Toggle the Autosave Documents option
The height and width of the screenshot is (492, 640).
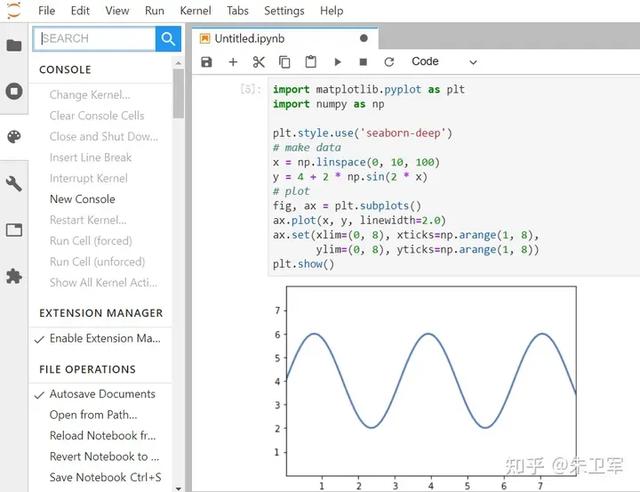coord(101,394)
